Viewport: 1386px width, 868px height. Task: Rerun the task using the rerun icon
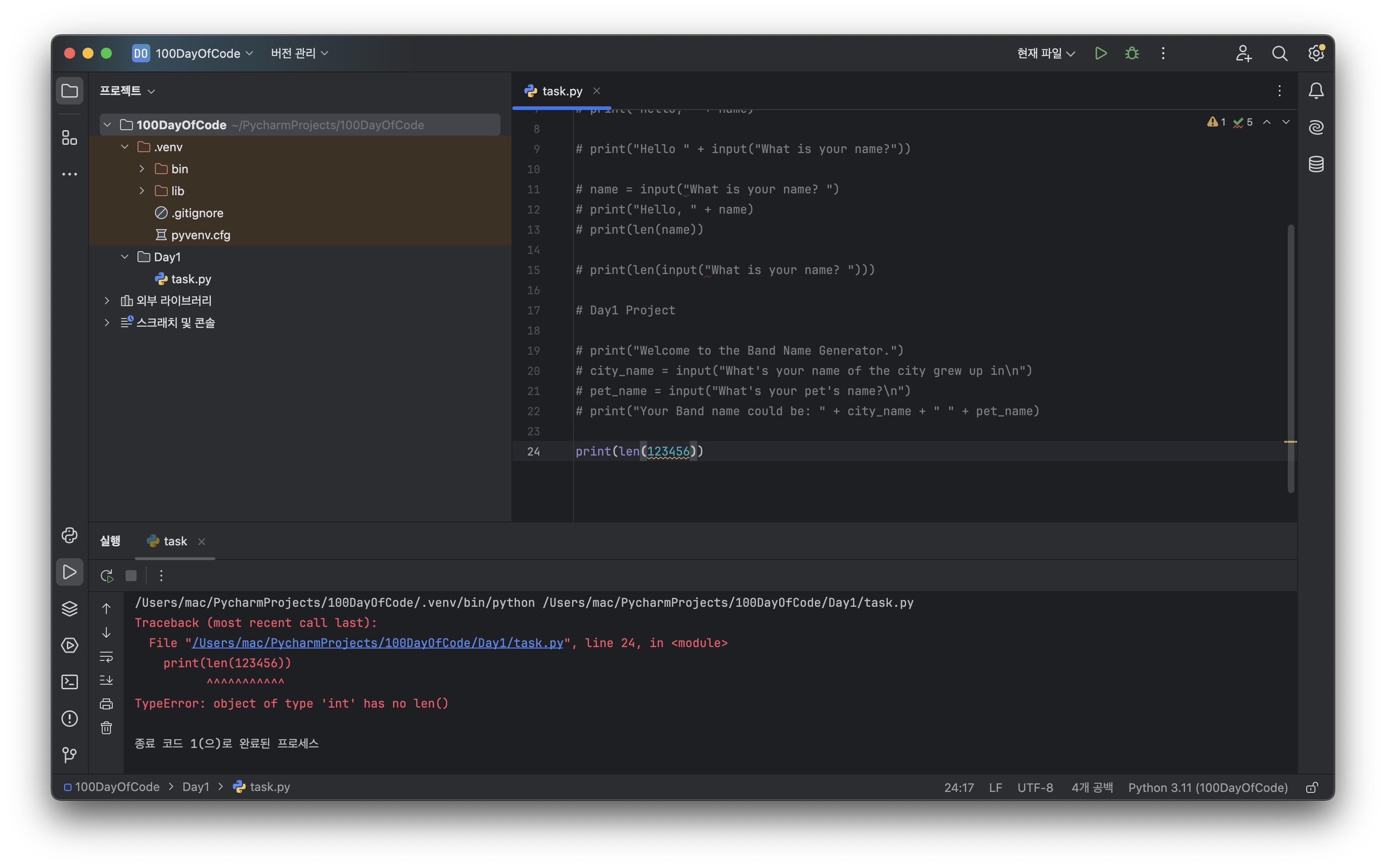107,576
